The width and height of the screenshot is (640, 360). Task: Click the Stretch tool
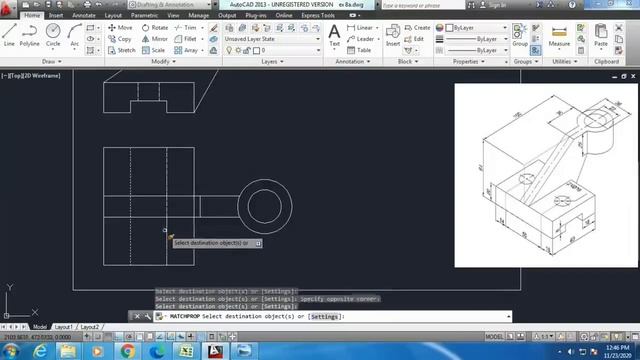(122, 50)
